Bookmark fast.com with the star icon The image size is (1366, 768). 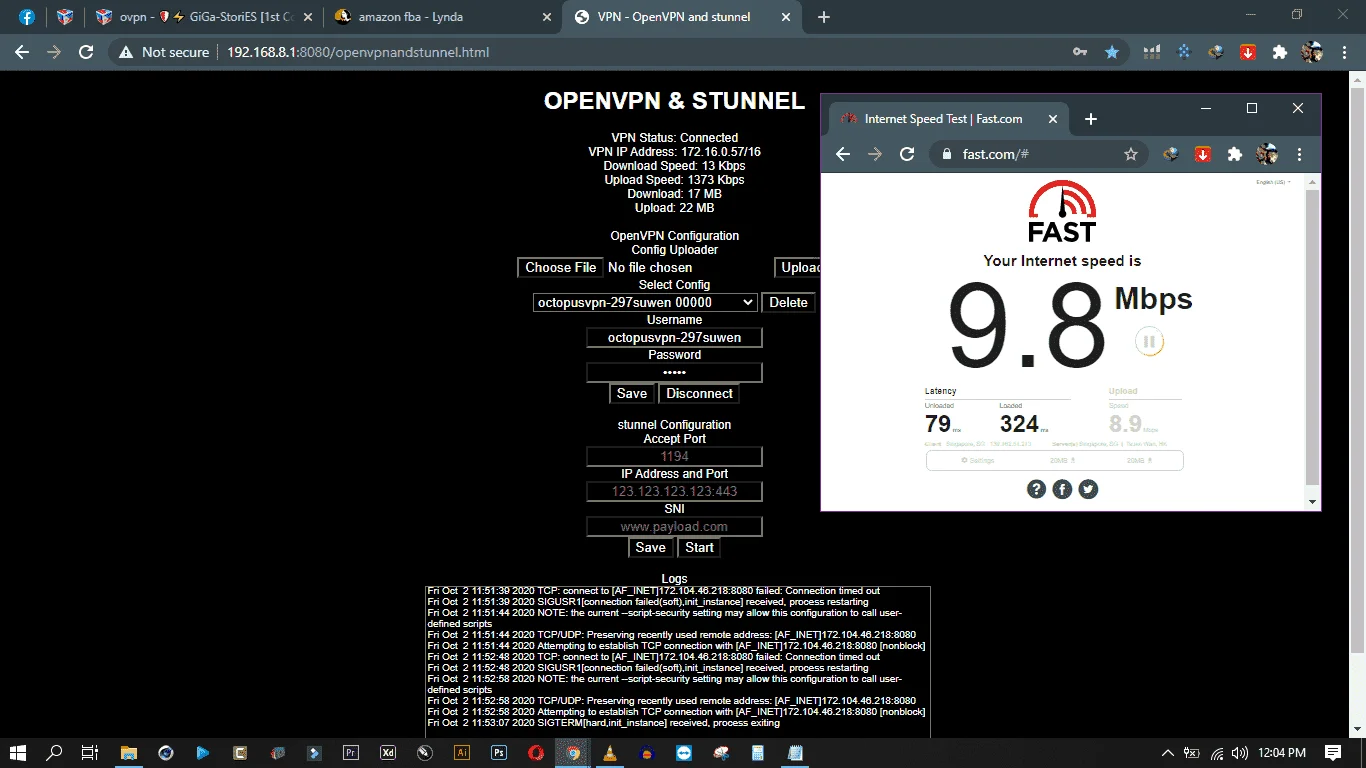pos(1131,154)
